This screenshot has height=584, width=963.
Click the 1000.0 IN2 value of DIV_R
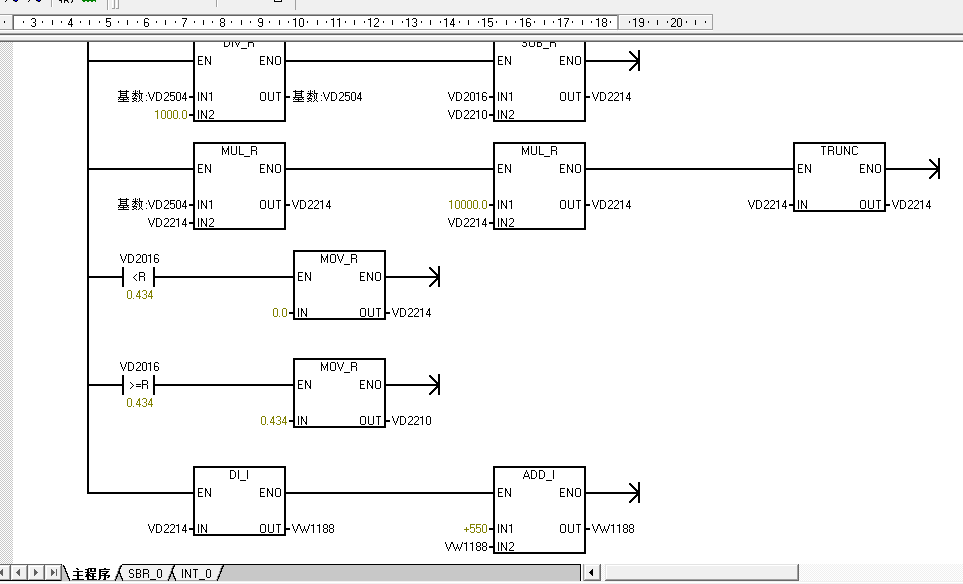(x=170, y=115)
